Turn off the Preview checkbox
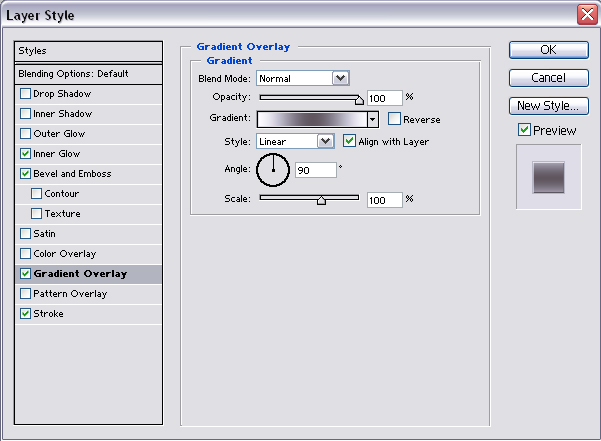 pos(524,130)
